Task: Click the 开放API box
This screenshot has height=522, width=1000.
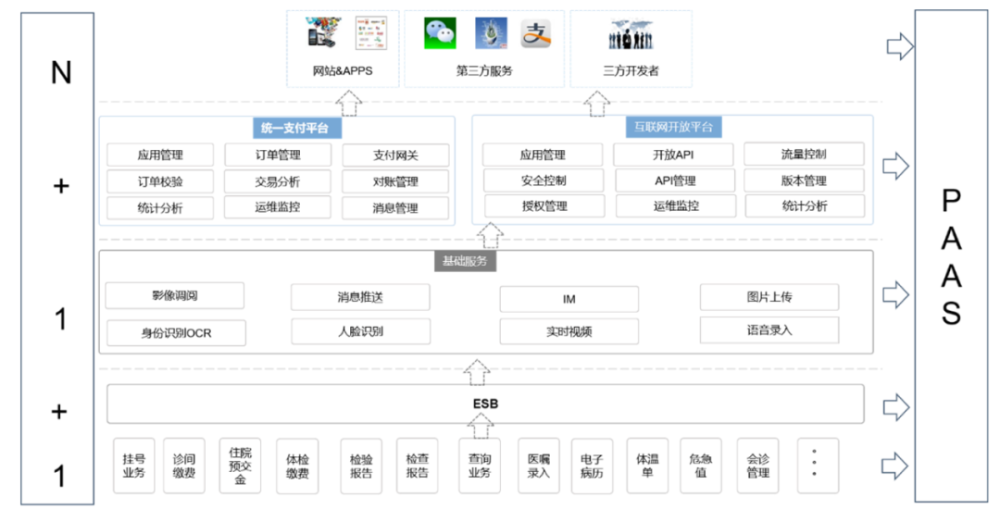Action: coord(673,154)
